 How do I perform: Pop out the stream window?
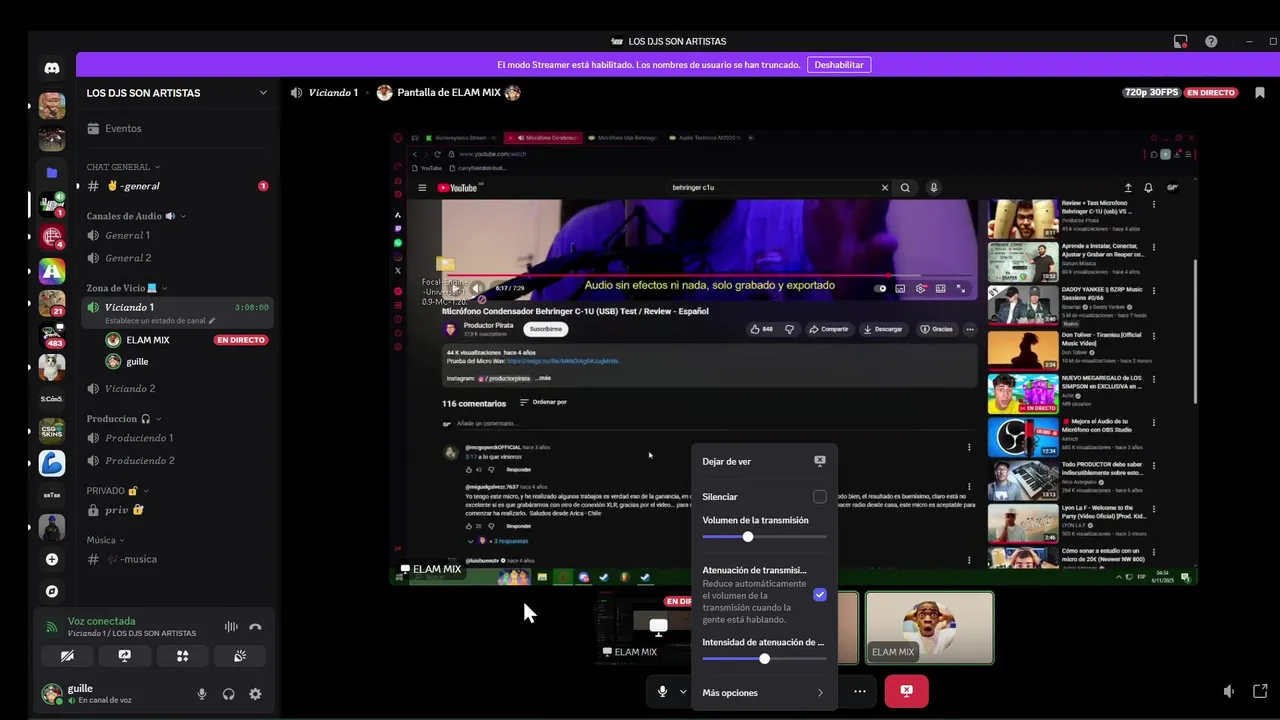point(1260,691)
